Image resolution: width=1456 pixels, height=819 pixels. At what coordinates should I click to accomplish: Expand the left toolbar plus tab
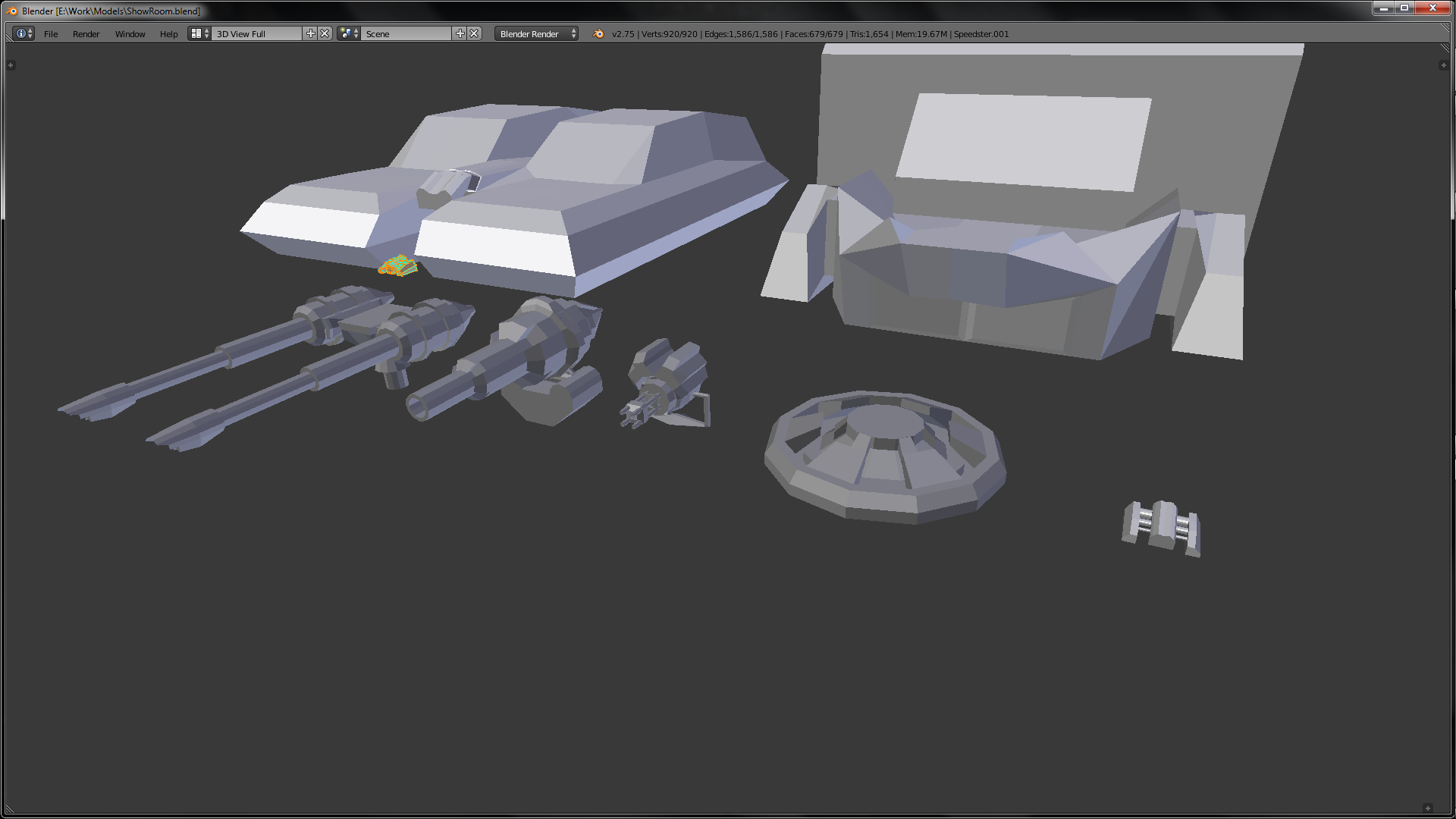point(11,65)
